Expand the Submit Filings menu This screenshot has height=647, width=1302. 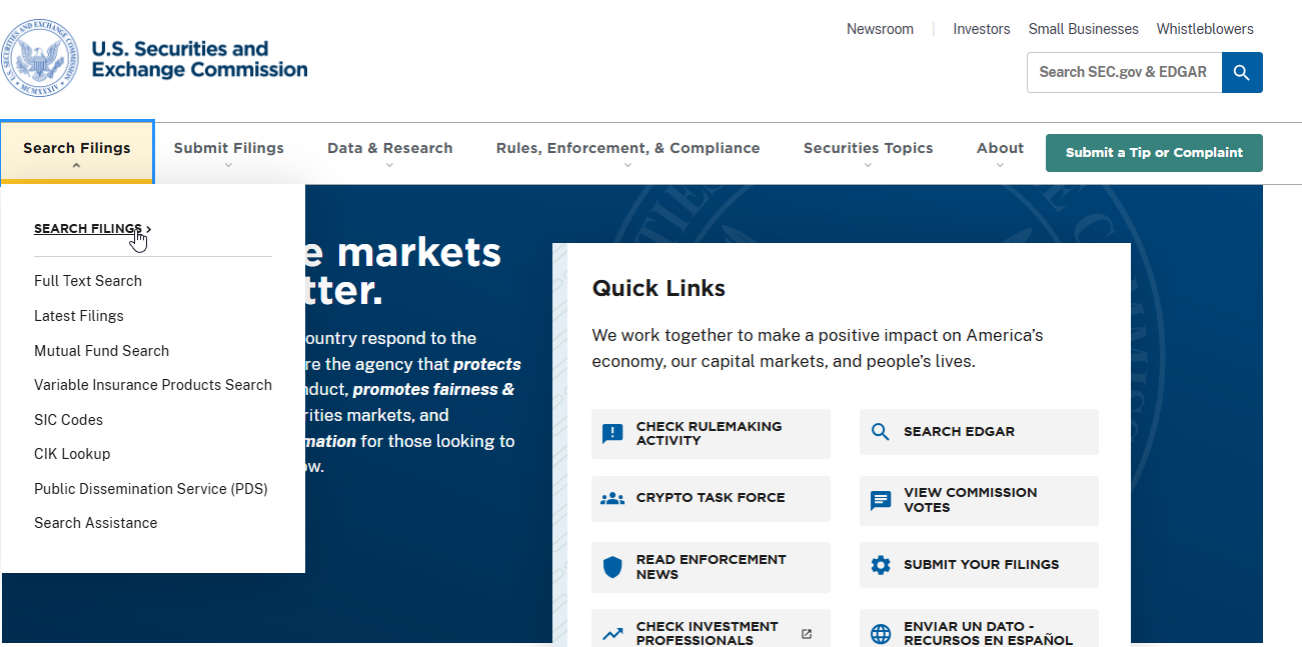coord(228,153)
